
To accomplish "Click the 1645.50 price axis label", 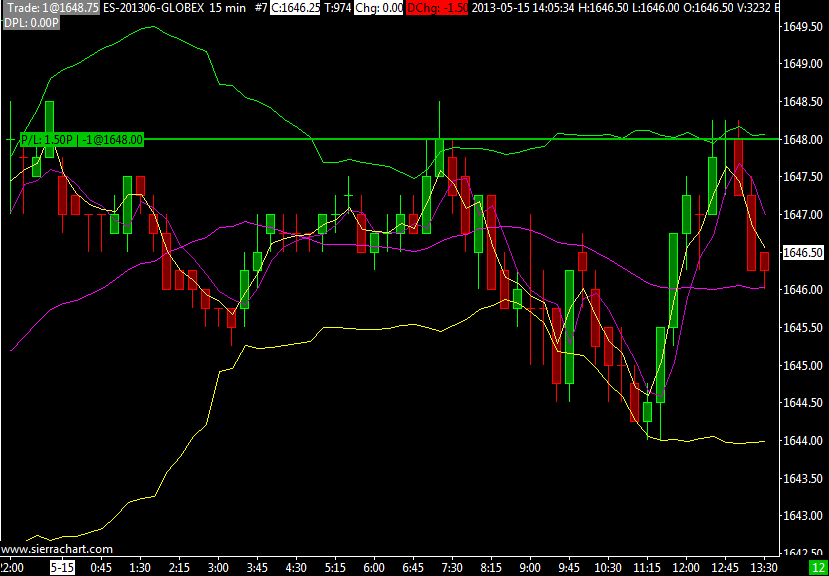I will (804, 327).
